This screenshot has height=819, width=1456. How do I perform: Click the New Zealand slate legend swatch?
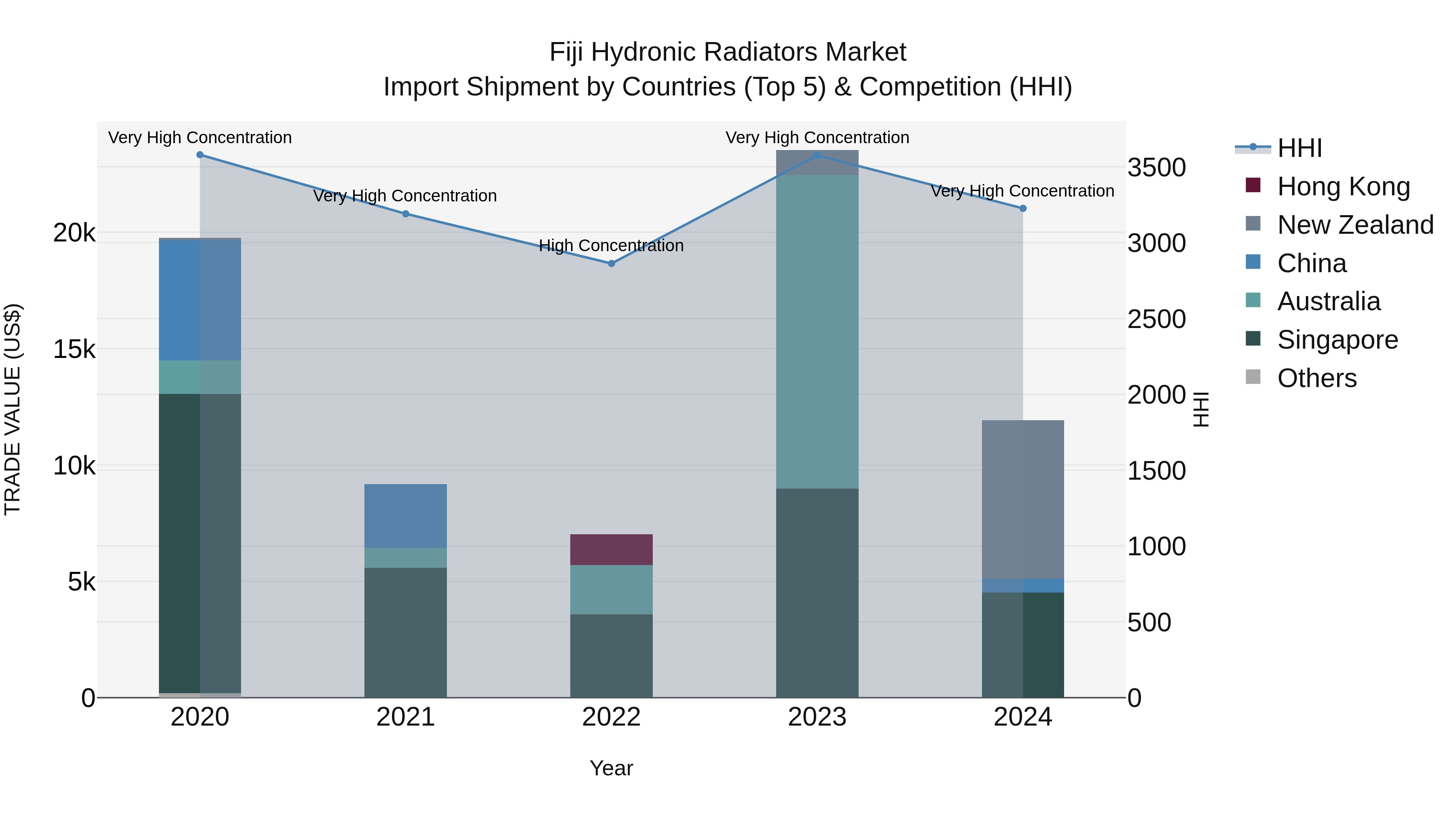[x=1253, y=223]
